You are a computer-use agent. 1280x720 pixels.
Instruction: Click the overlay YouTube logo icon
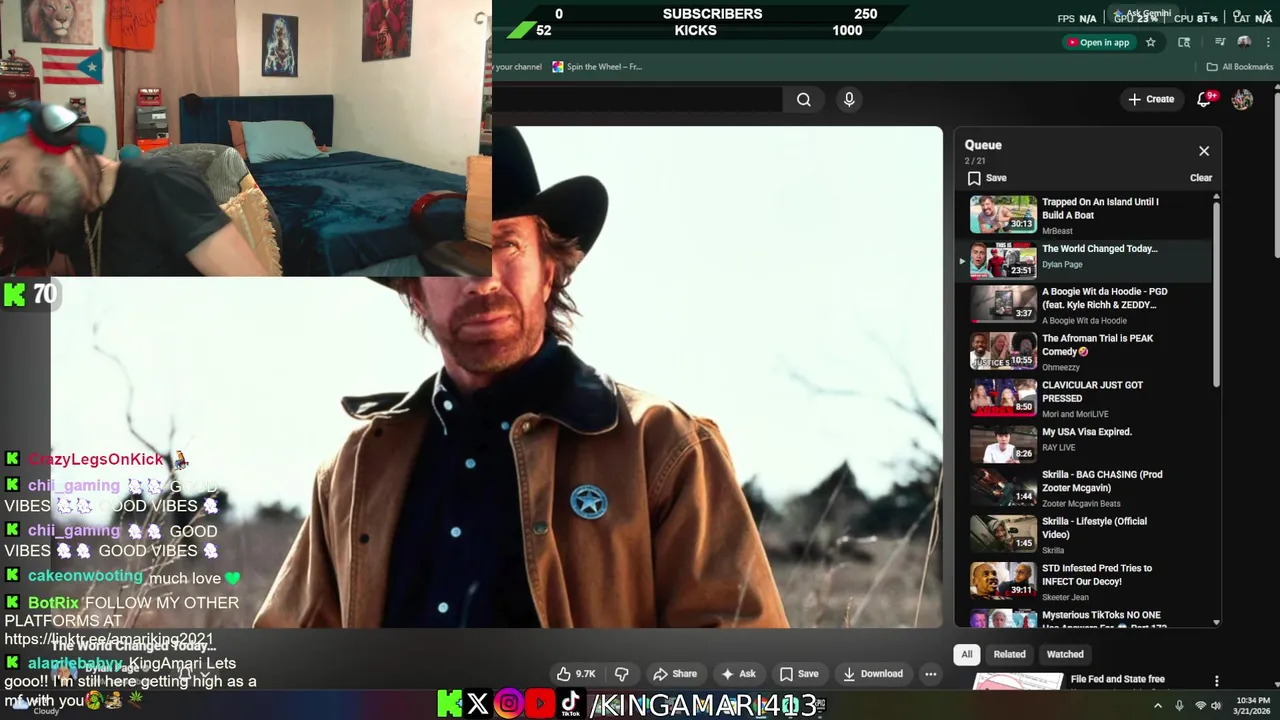click(540, 704)
